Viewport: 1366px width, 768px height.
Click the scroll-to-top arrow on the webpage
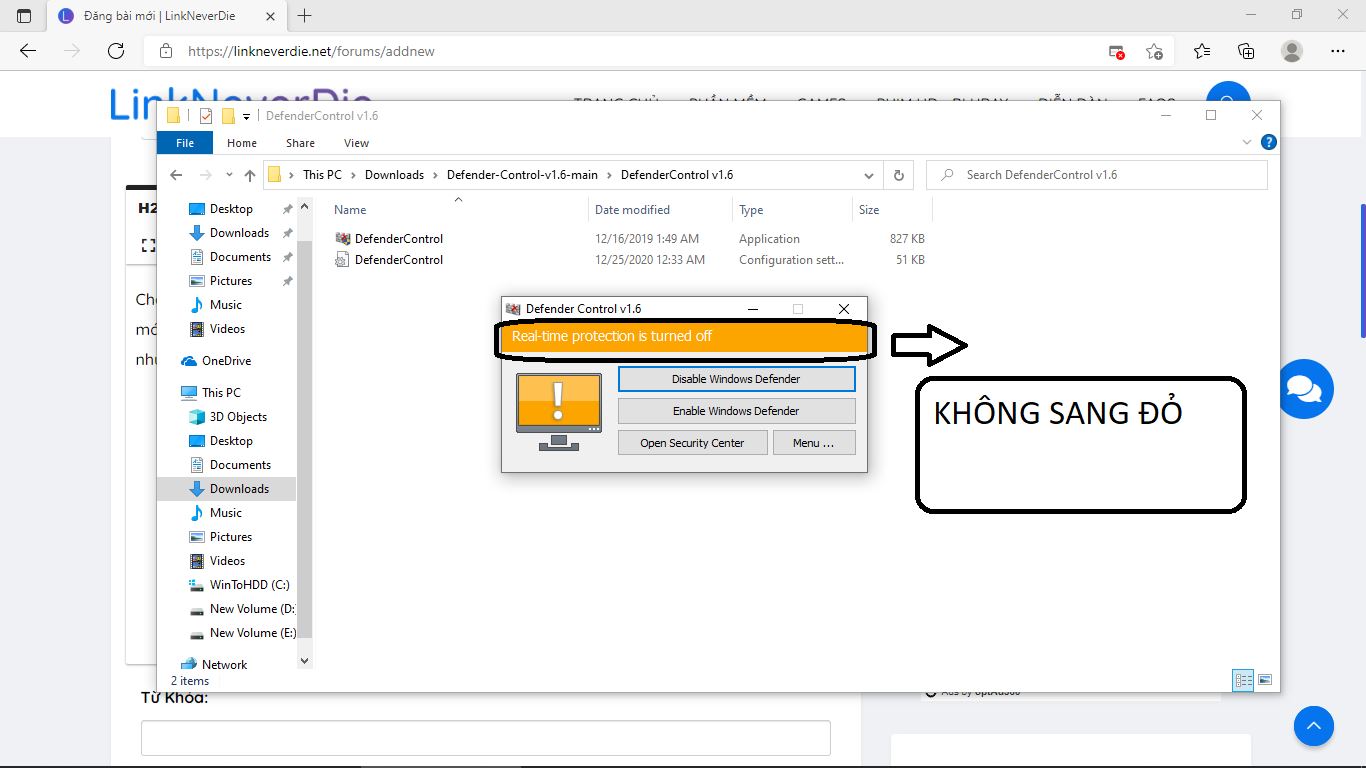click(x=1313, y=726)
